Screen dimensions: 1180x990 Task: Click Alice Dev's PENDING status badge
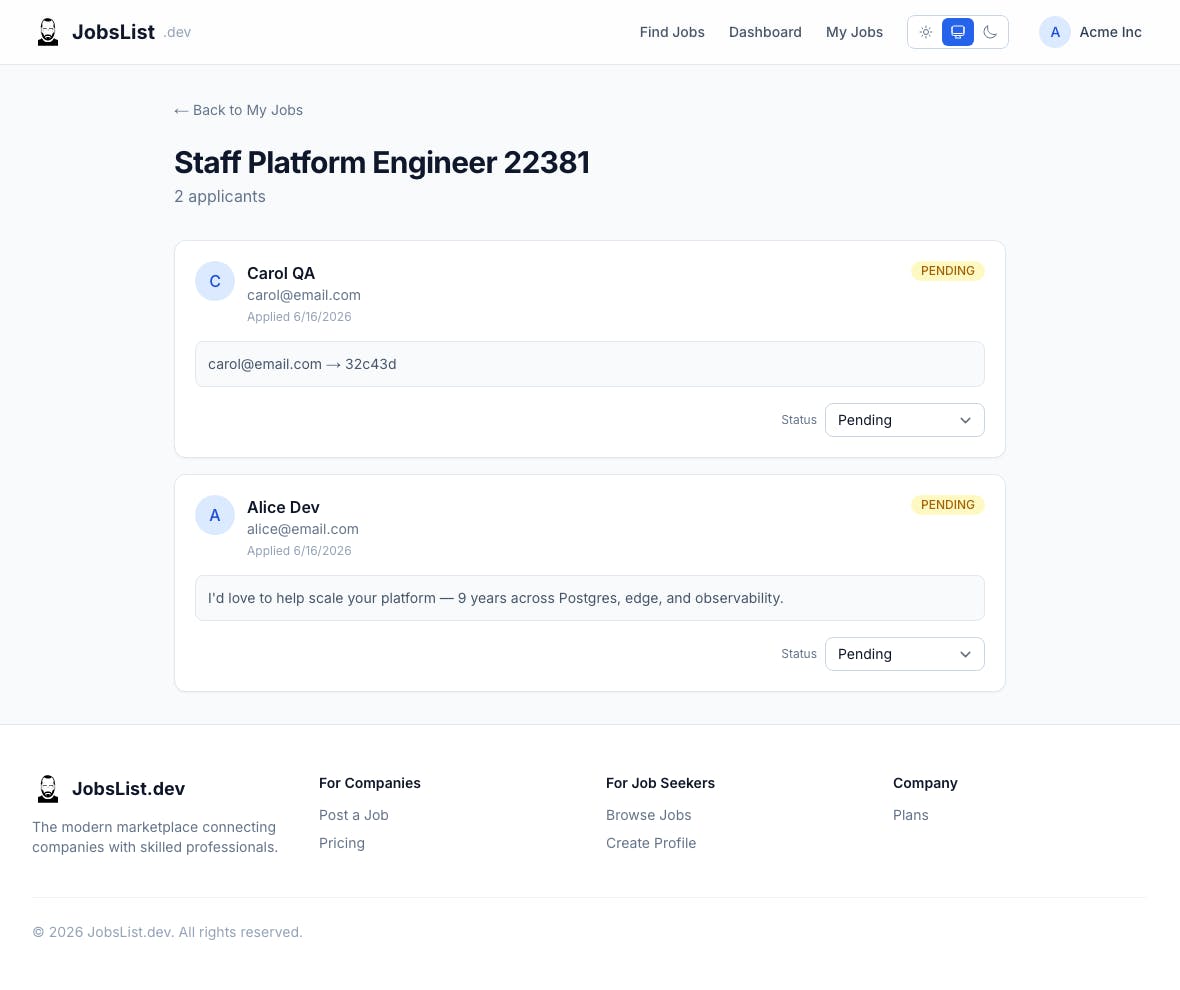(x=947, y=505)
